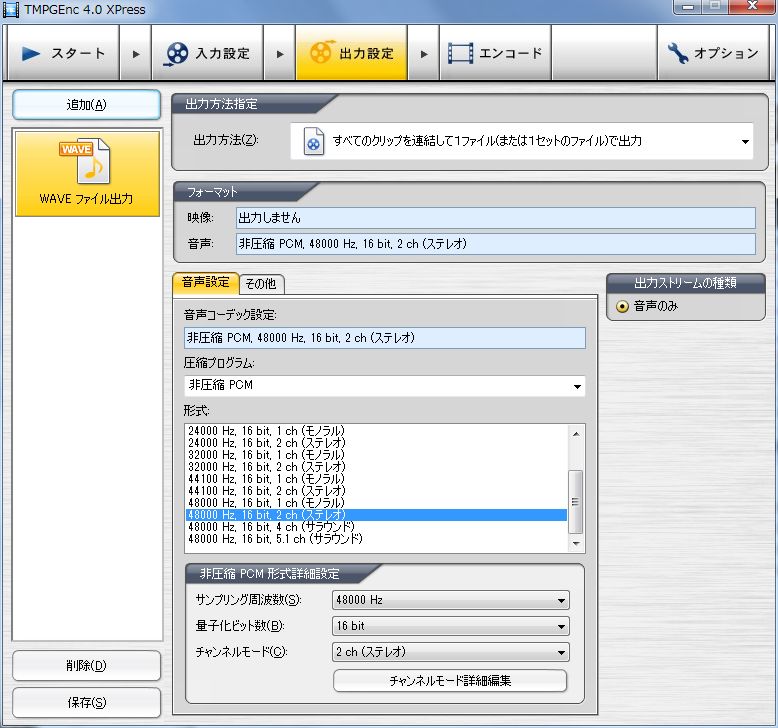Click the オプション wrench icon
Viewport: 778px width, 728px height.
pos(677,53)
